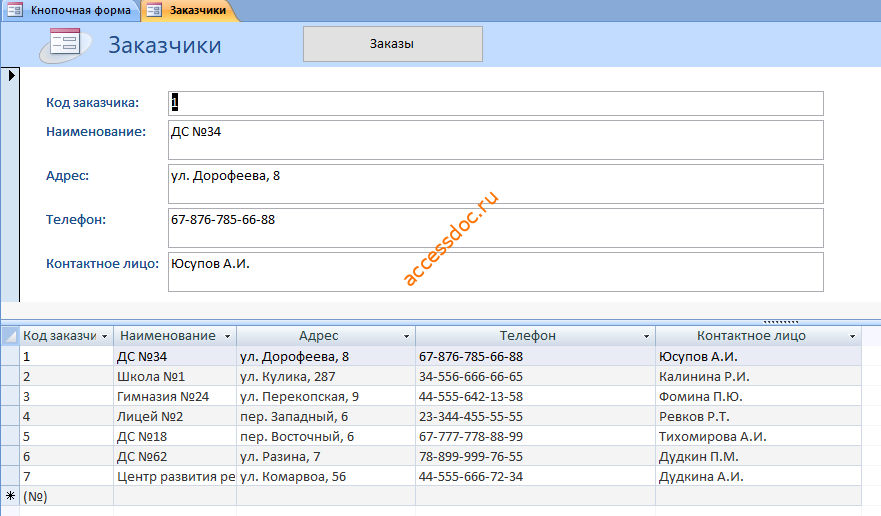Viewport: 881px width, 516px height.
Task: Click phone 23-344-455-55-55
Action: coord(535,417)
